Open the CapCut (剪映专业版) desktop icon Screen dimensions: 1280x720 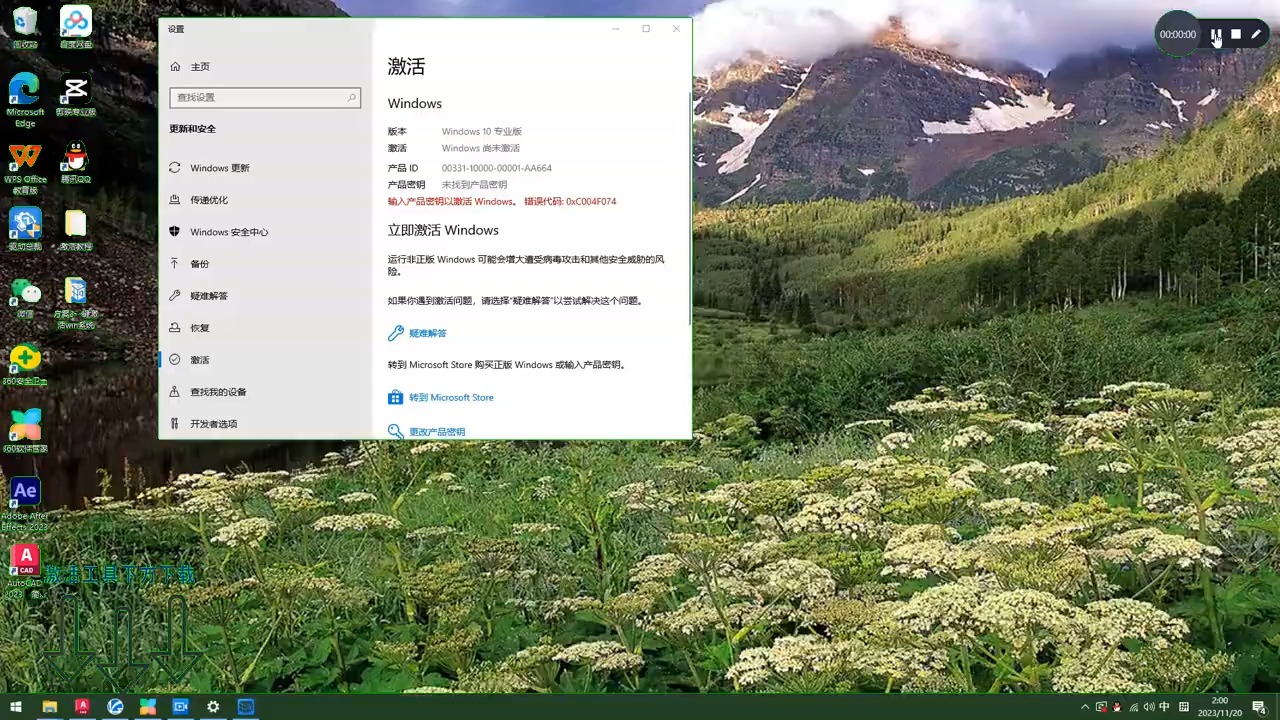(x=75, y=96)
